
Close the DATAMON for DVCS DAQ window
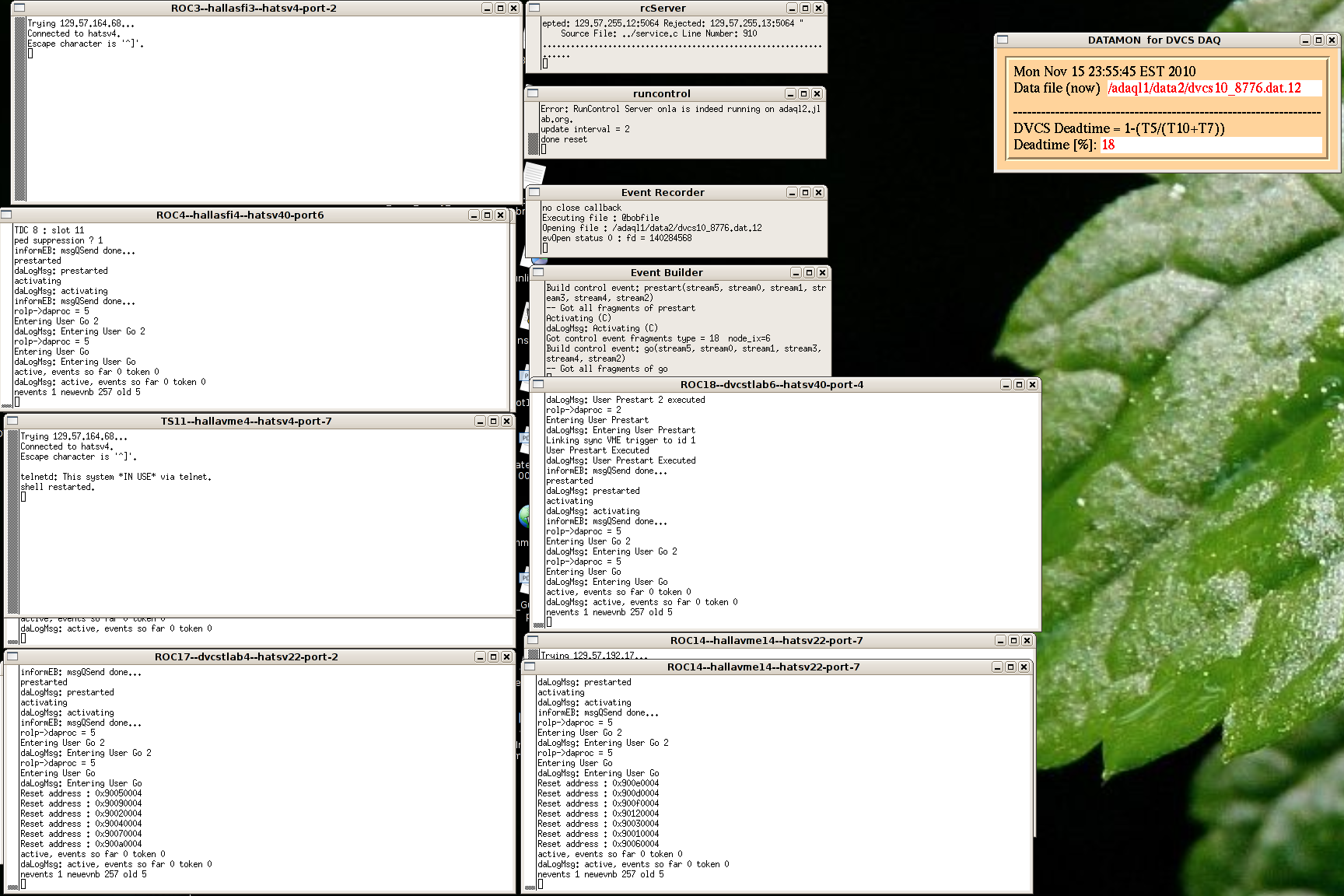(x=1332, y=40)
